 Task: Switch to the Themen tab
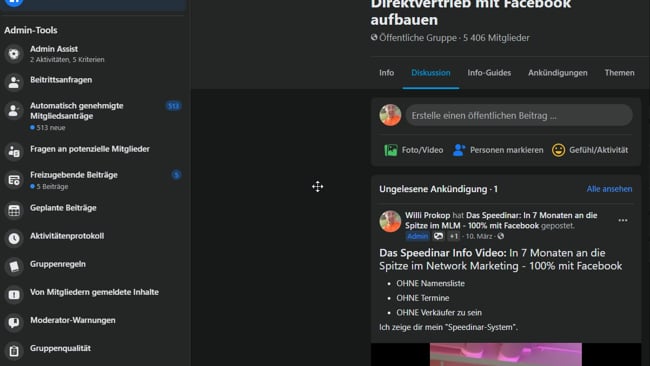coord(619,73)
